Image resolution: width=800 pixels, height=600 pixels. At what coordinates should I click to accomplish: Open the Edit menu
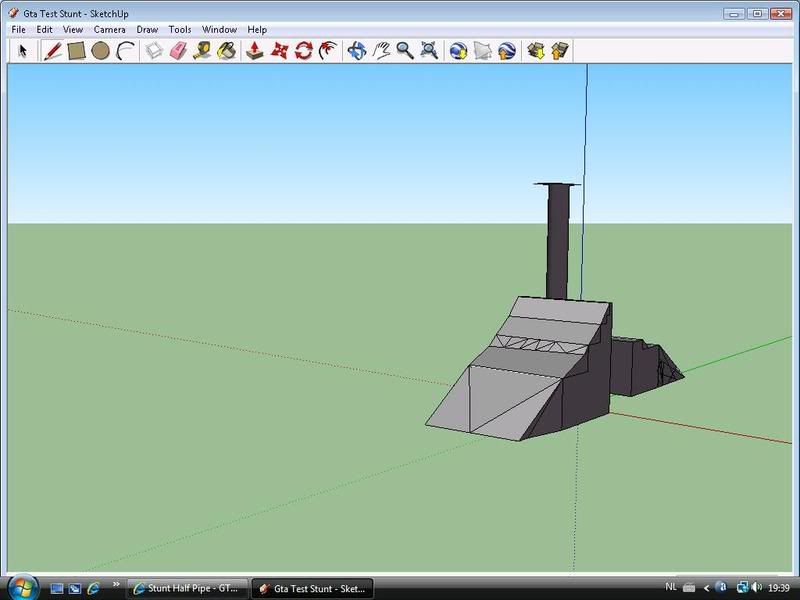(x=44, y=30)
